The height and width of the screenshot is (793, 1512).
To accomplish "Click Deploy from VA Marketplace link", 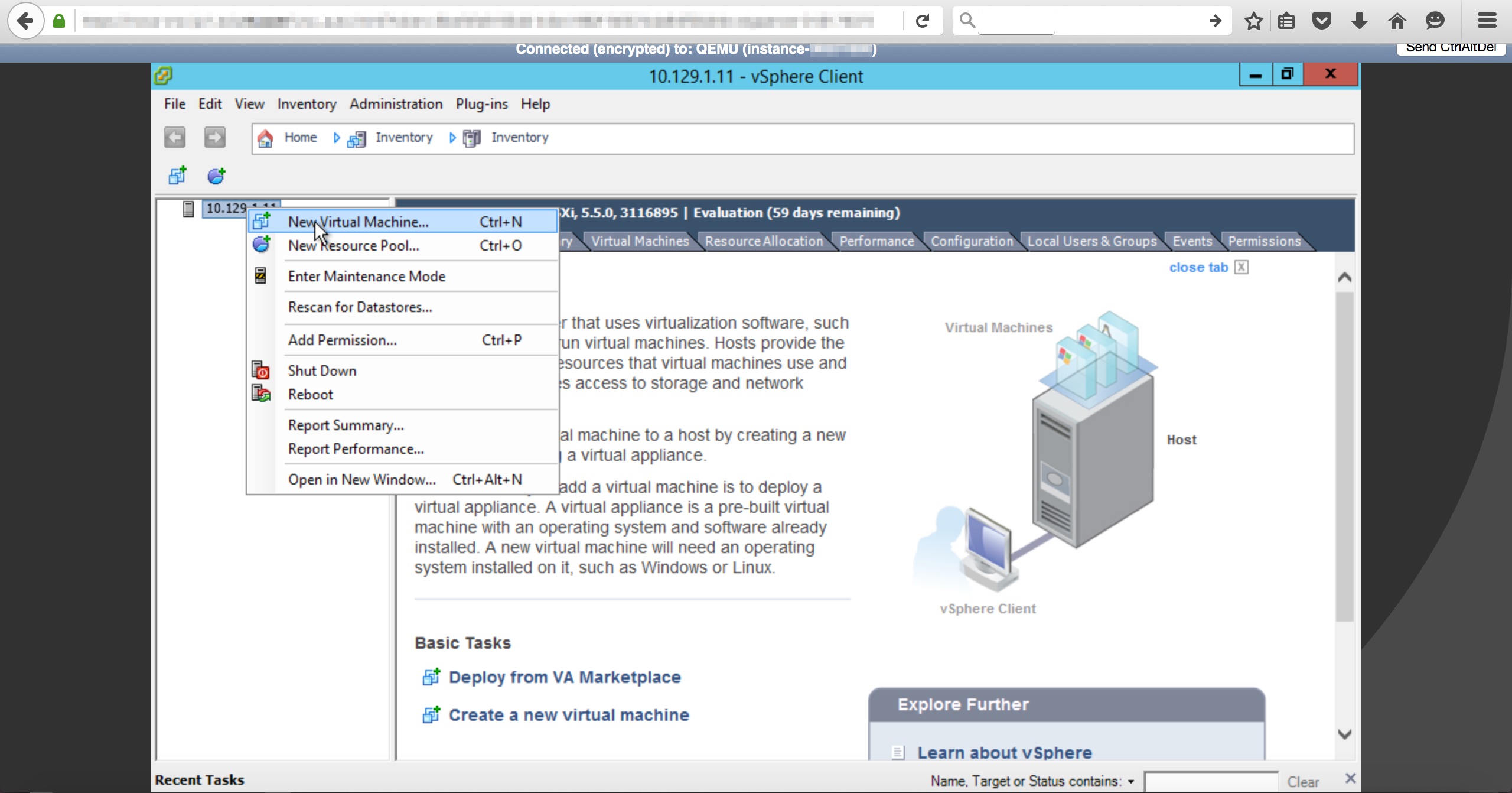I will (x=564, y=677).
